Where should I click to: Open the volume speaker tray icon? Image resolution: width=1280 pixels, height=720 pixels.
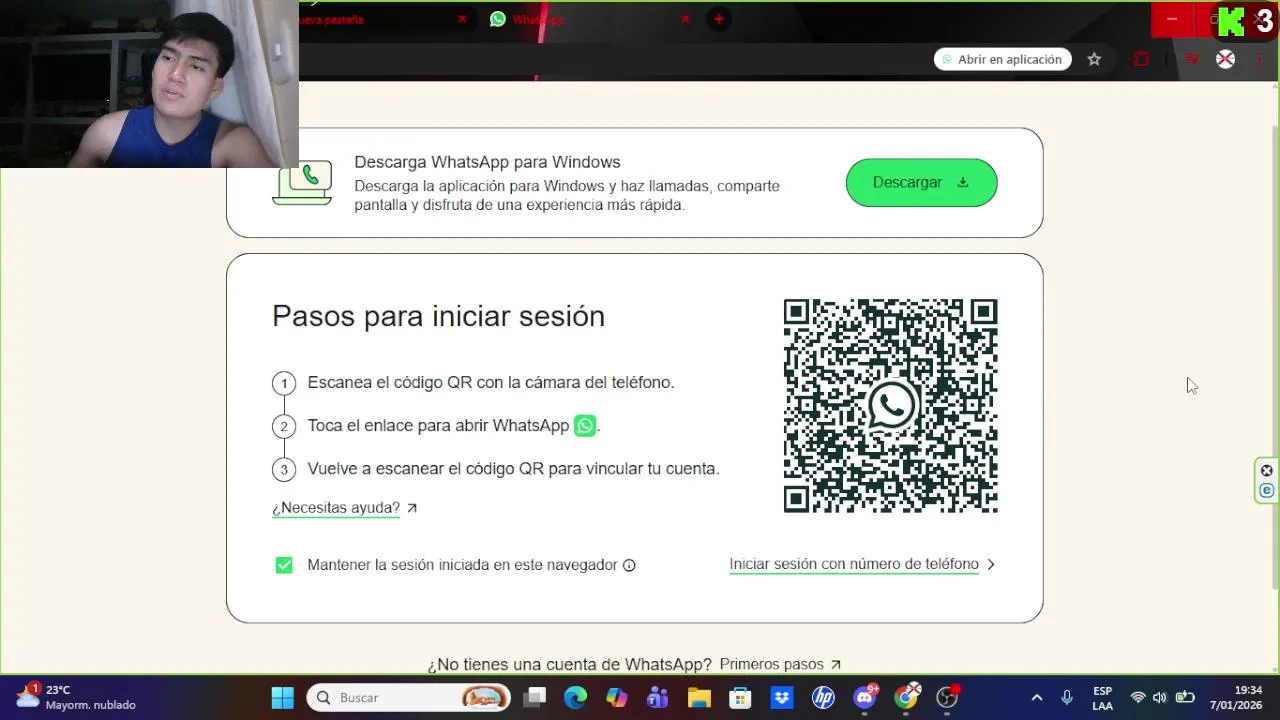(1160, 697)
